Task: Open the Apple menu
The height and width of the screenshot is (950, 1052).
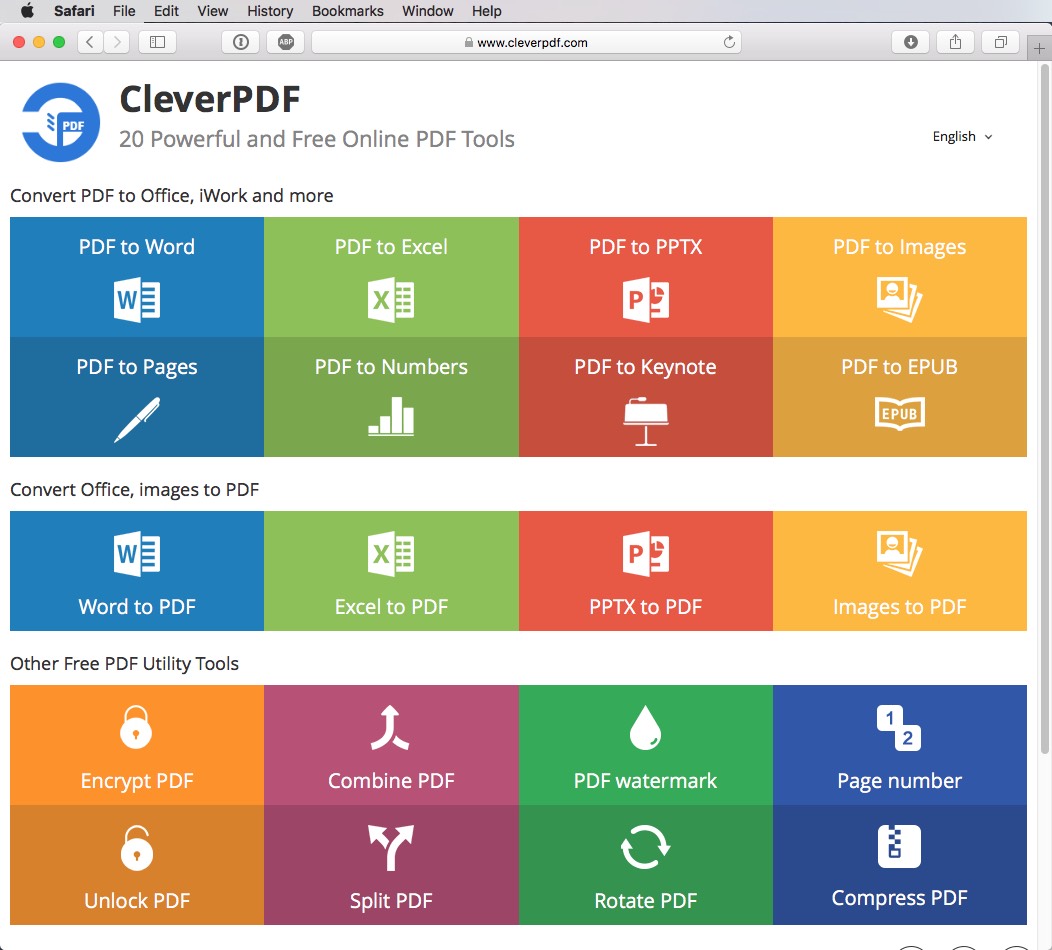Action: 28,11
